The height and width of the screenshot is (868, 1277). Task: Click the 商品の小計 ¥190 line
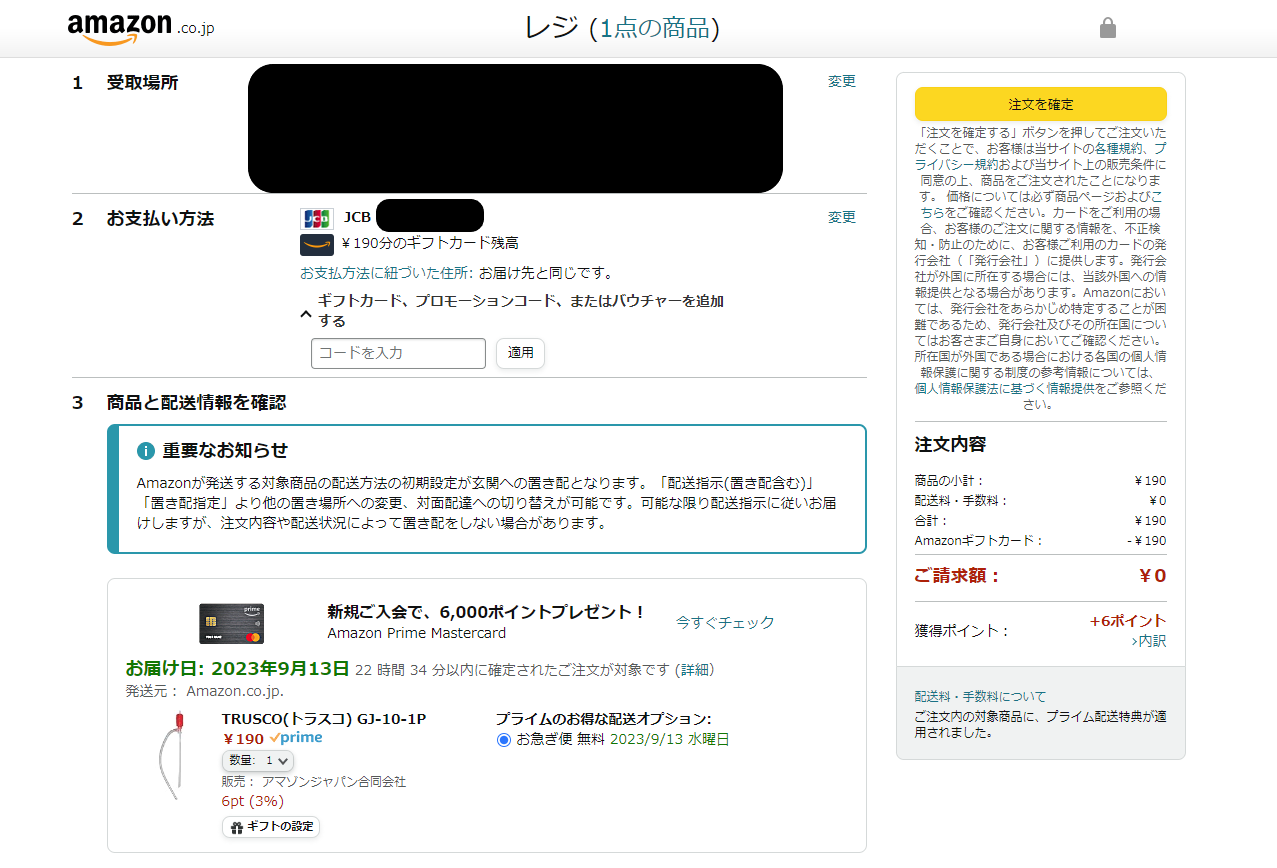(x=1041, y=481)
